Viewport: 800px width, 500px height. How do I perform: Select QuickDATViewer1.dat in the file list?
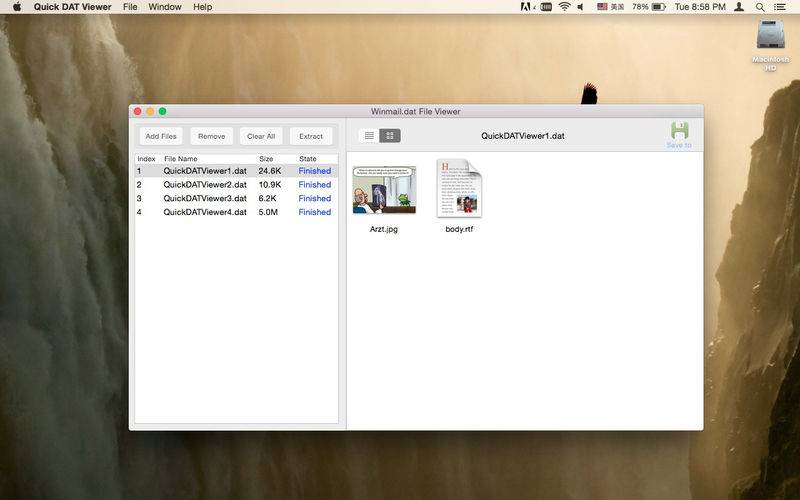pyautogui.click(x=236, y=171)
